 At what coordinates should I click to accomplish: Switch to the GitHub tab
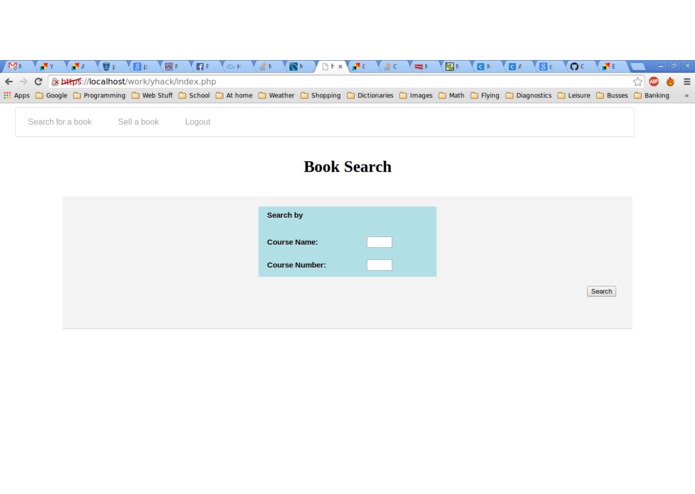tap(578, 66)
